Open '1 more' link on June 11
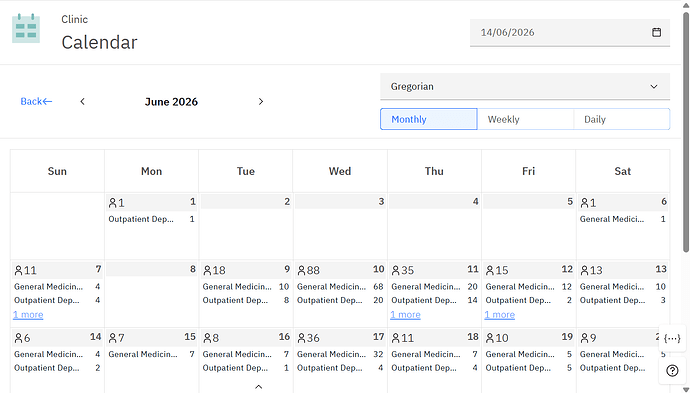This screenshot has width=690, height=393. (x=405, y=315)
